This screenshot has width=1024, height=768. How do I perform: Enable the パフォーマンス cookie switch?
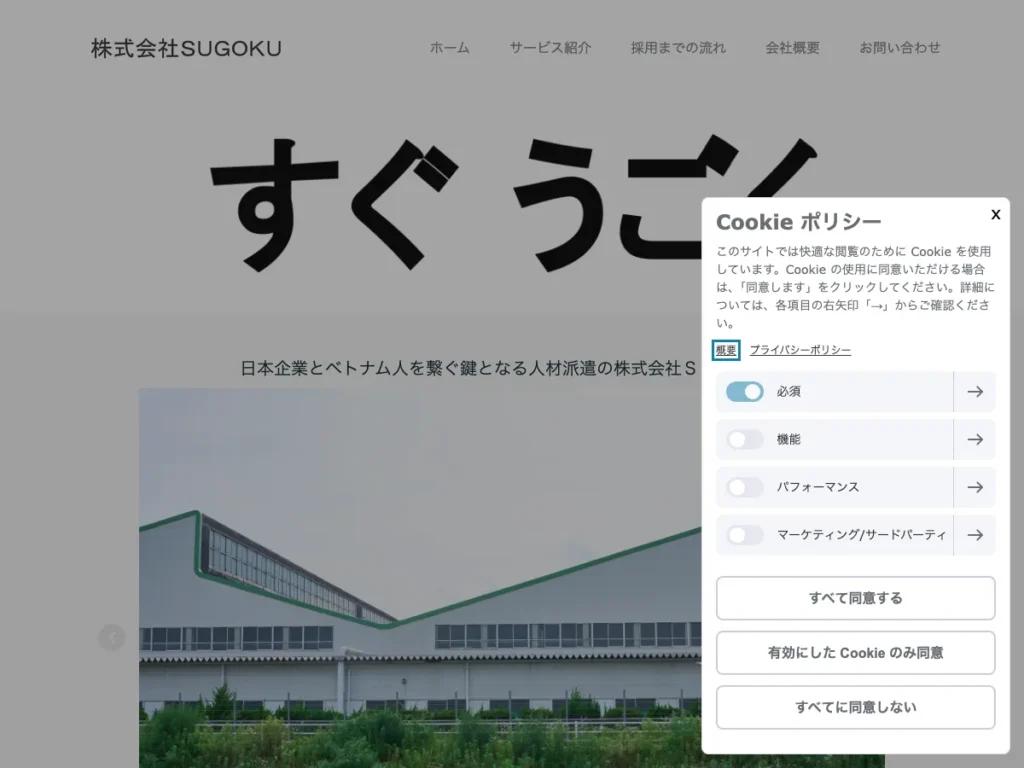click(x=744, y=487)
